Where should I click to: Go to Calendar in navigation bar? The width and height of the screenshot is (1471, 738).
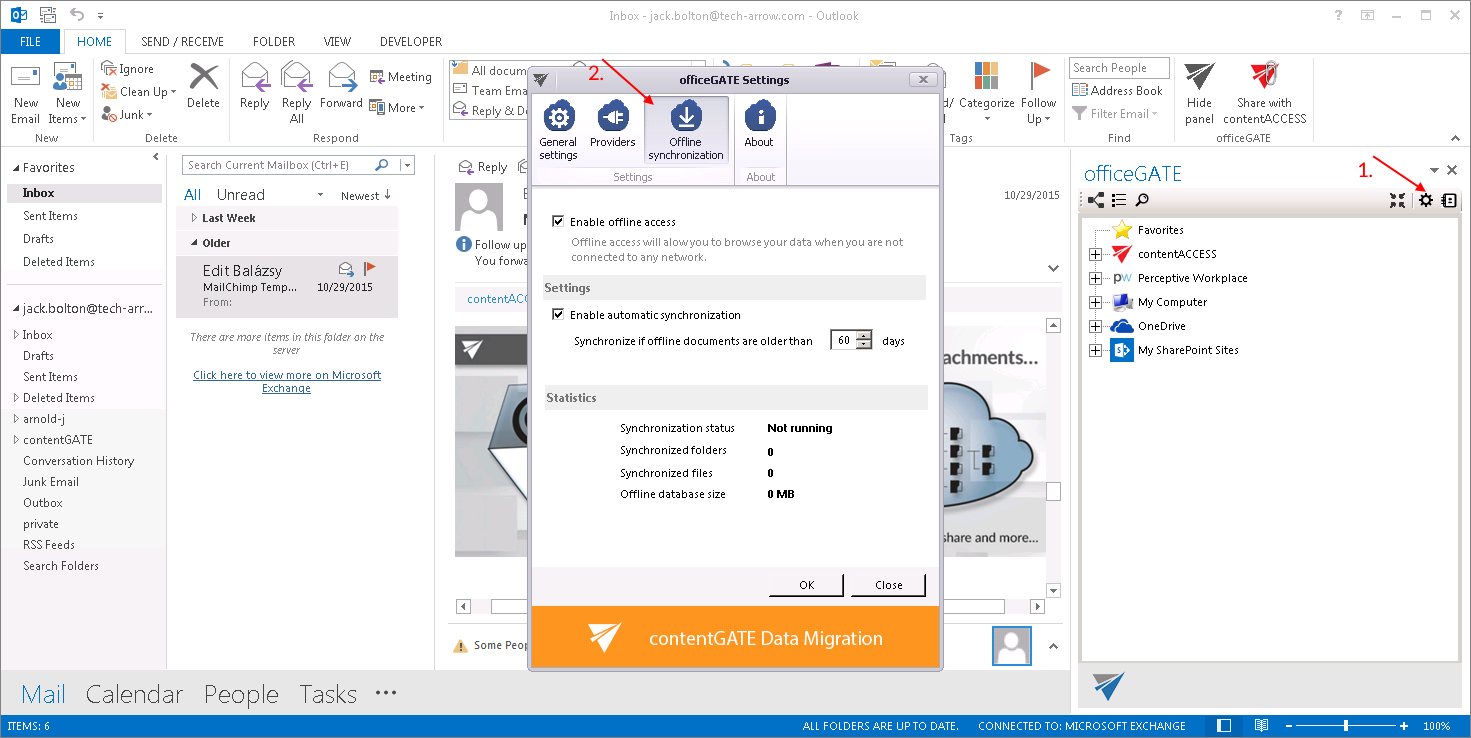coord(134,694)
